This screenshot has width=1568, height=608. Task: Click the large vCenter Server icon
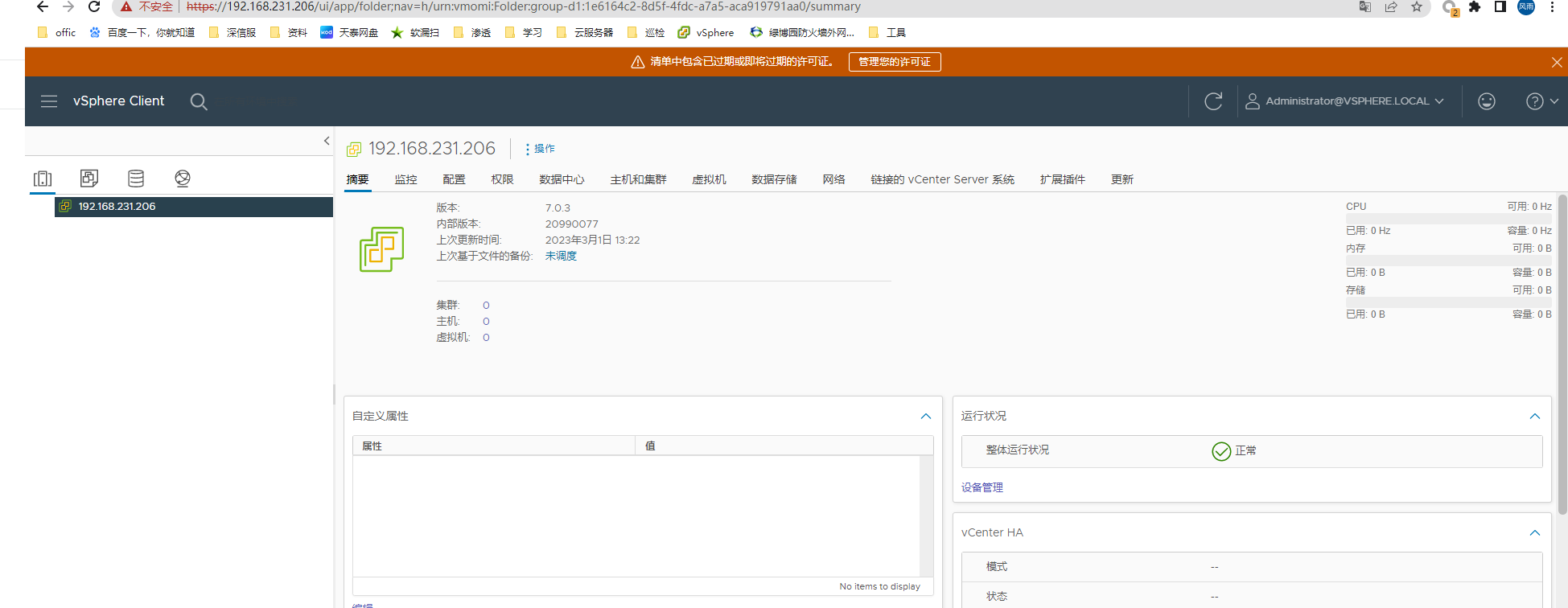click(381, 249)
